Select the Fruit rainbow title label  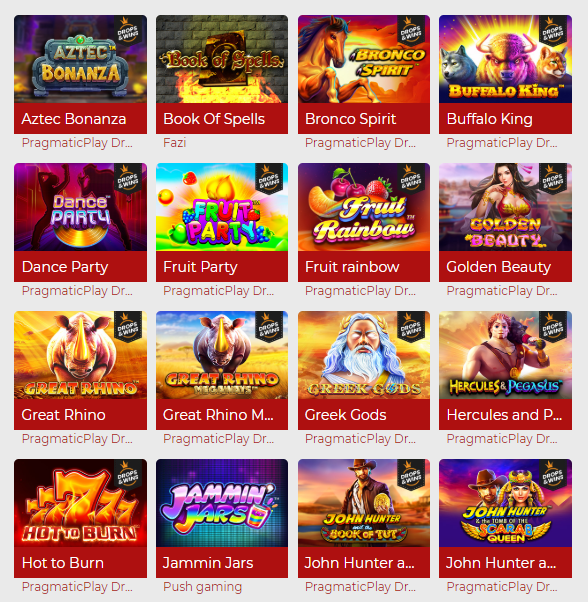pyautogui.click(x=352, y=267)
